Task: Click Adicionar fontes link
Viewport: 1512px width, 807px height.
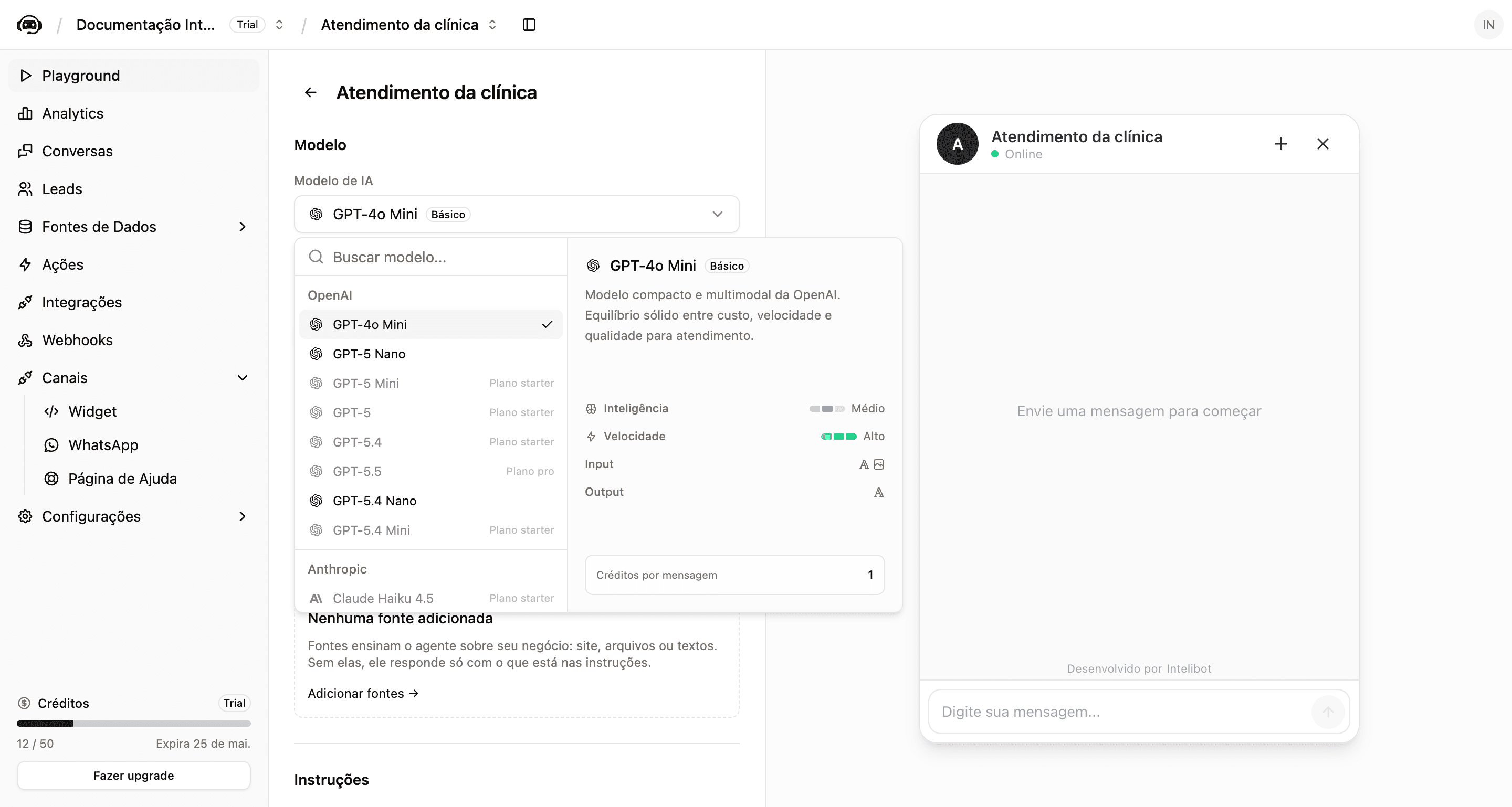Action: point(363,693)
